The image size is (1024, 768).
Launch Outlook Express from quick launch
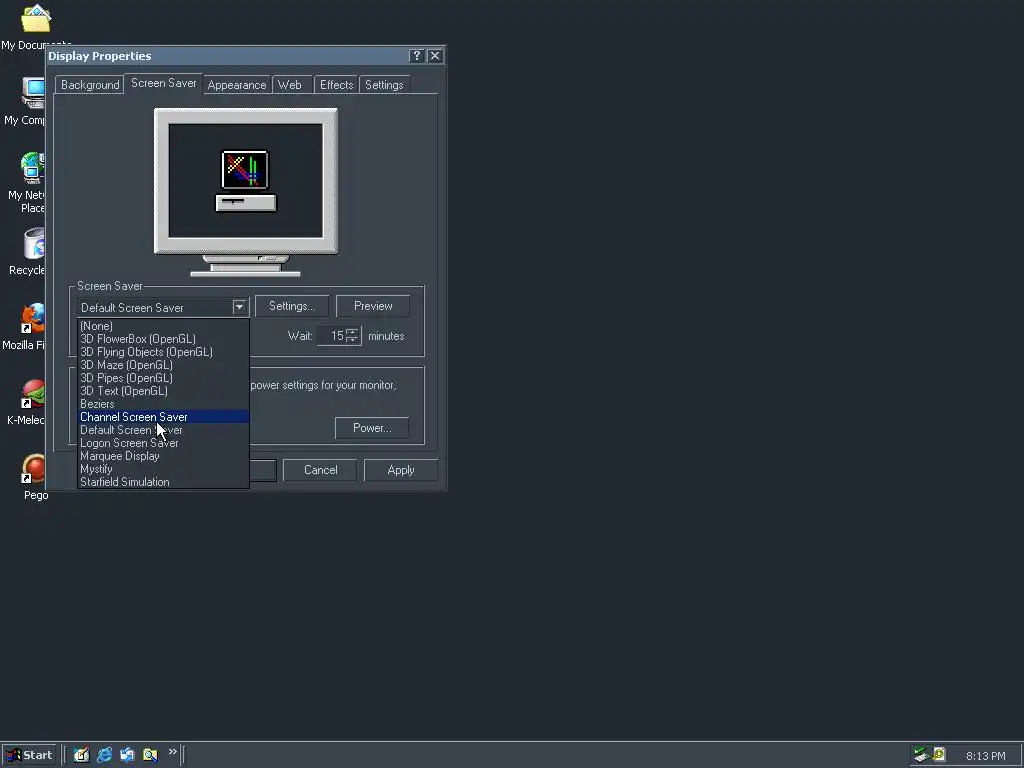click(x=127, y=755)
